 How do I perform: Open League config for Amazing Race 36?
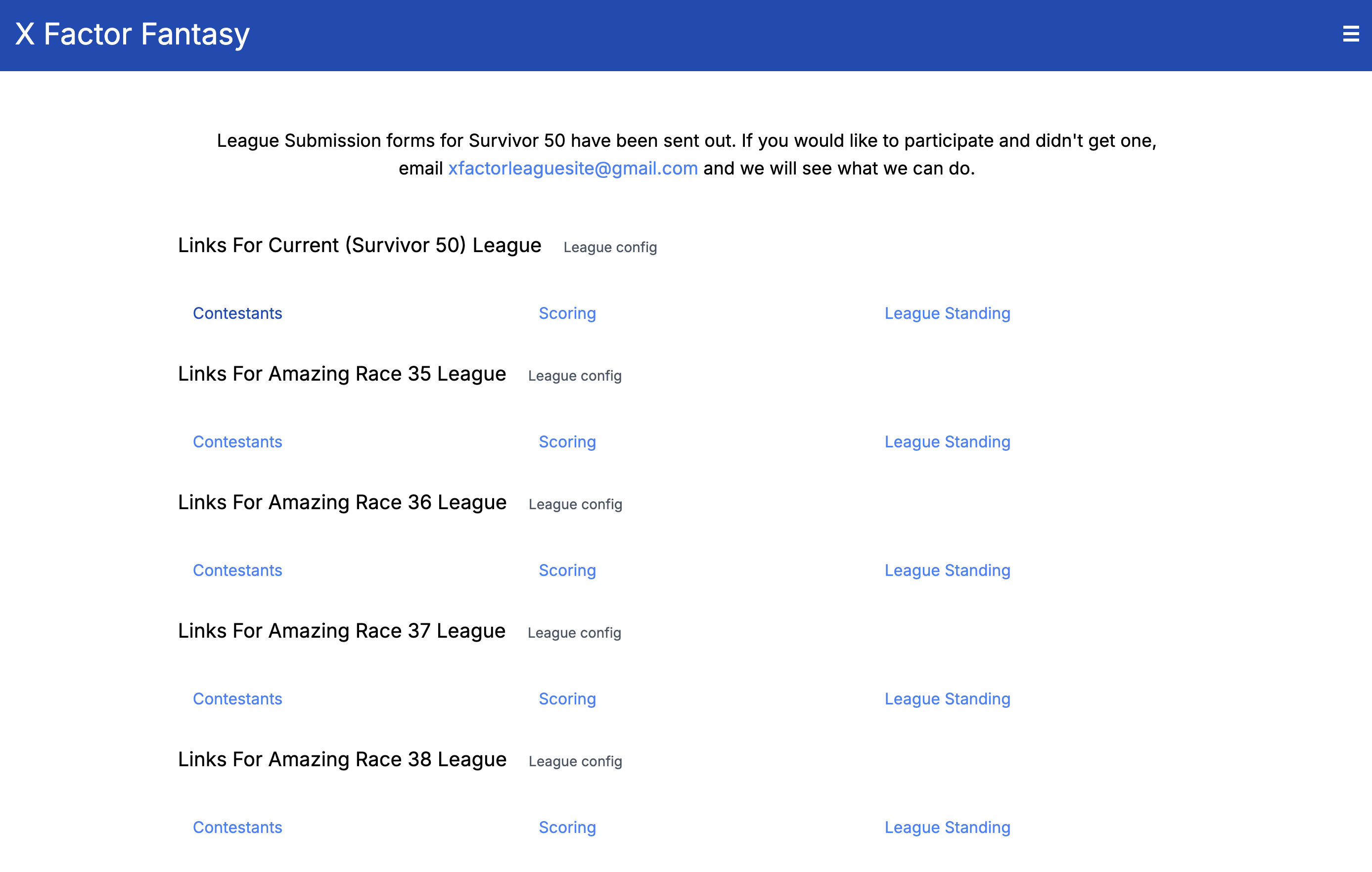coord(575,504)
